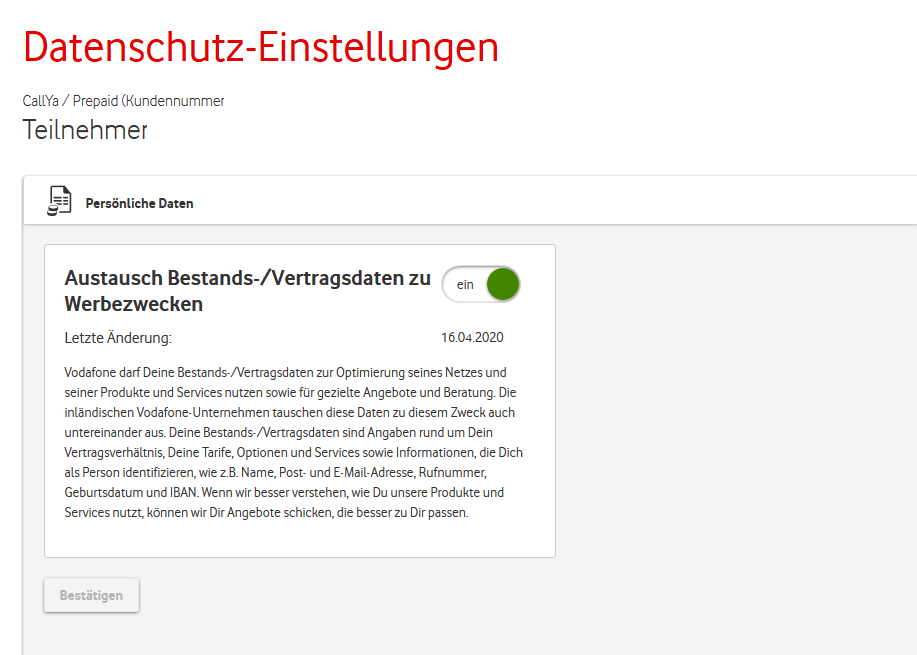Screen dimensions: 917x655
Task: Click Austausch Bestands-/Vertragsdaten zu Werbezwecken heading
Action: 247,291
